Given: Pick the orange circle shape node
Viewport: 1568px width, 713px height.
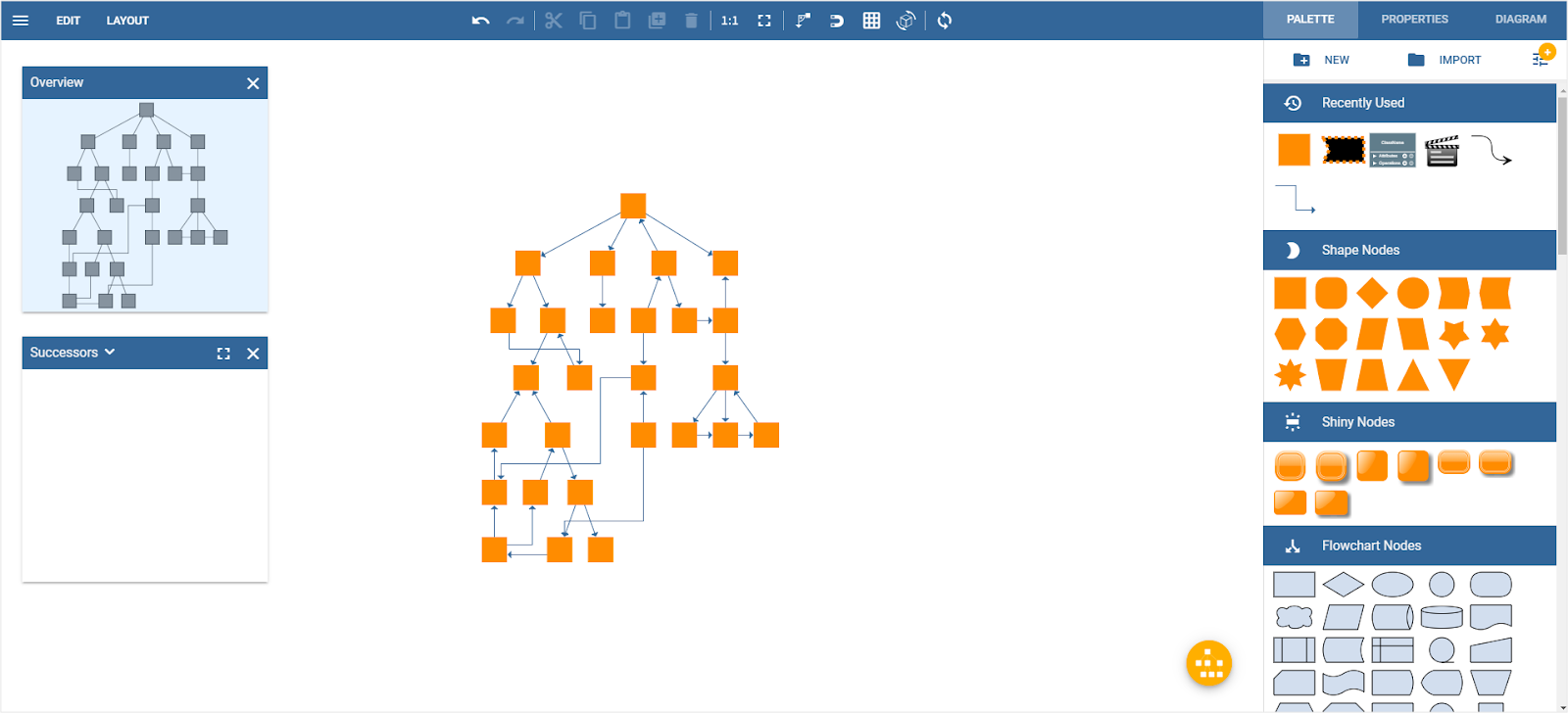Looking at the screenshot, I should point(1412,293).
